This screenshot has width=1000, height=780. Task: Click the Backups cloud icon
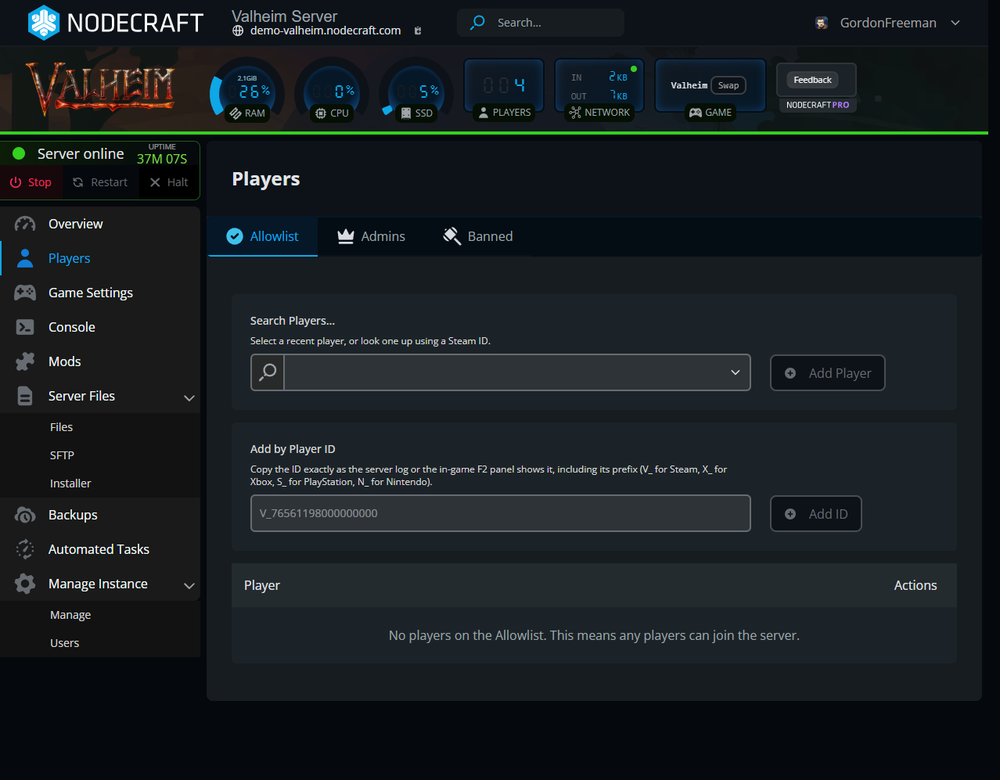pyautogui.click(x=25, y=515)
